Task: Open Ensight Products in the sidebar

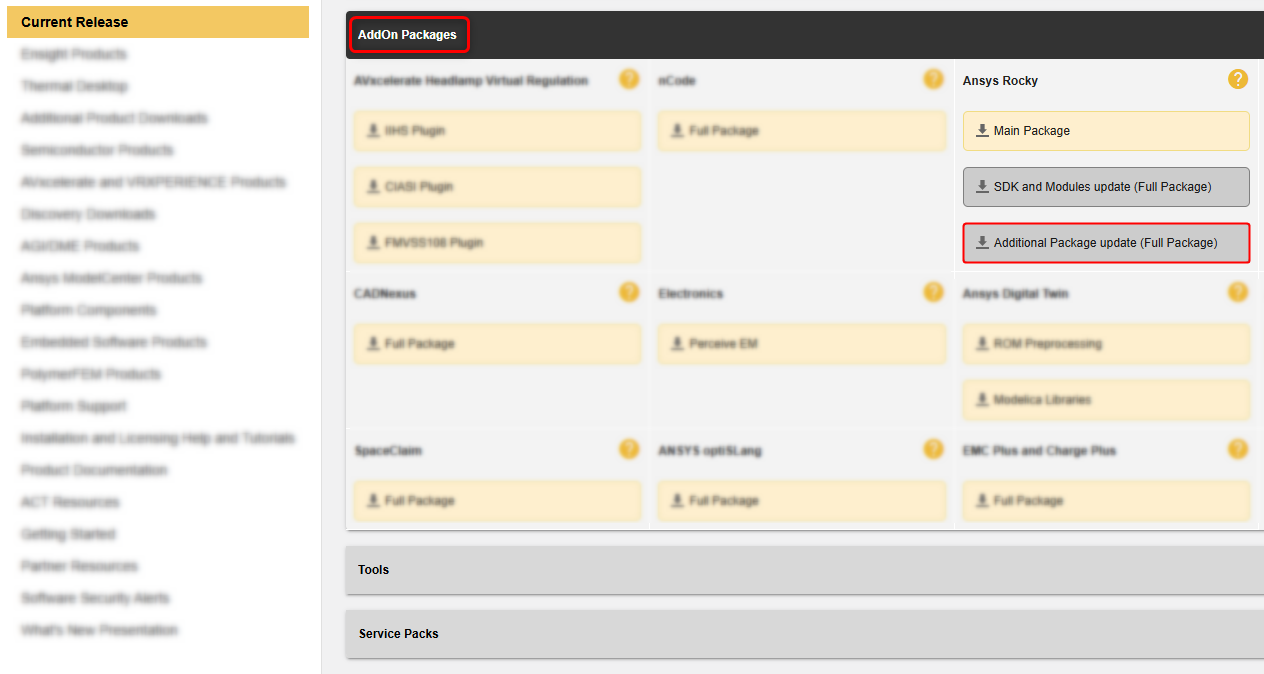Action: click(74, 54)
